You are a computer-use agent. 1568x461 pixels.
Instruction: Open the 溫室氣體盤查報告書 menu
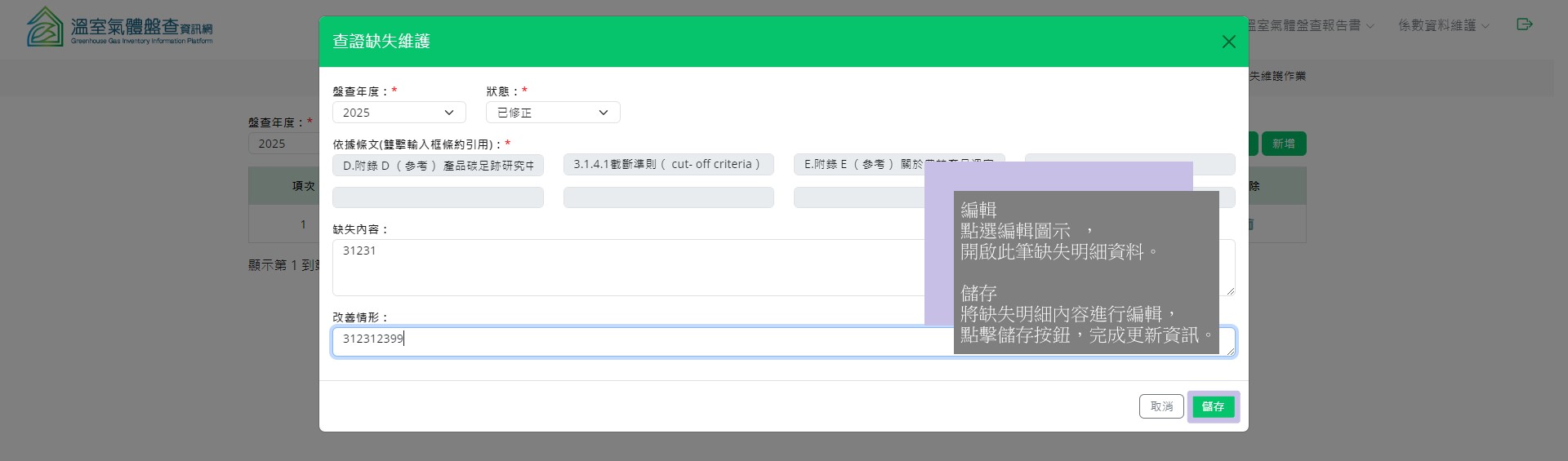(x=1310, y=26)
